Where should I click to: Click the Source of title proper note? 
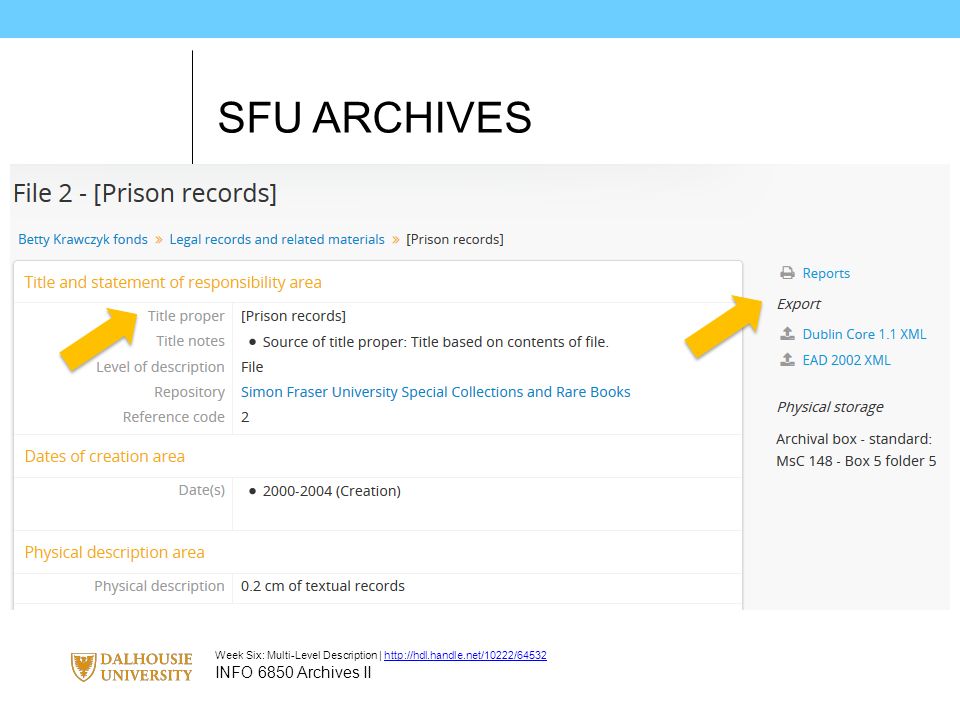[x=435, y=342]
